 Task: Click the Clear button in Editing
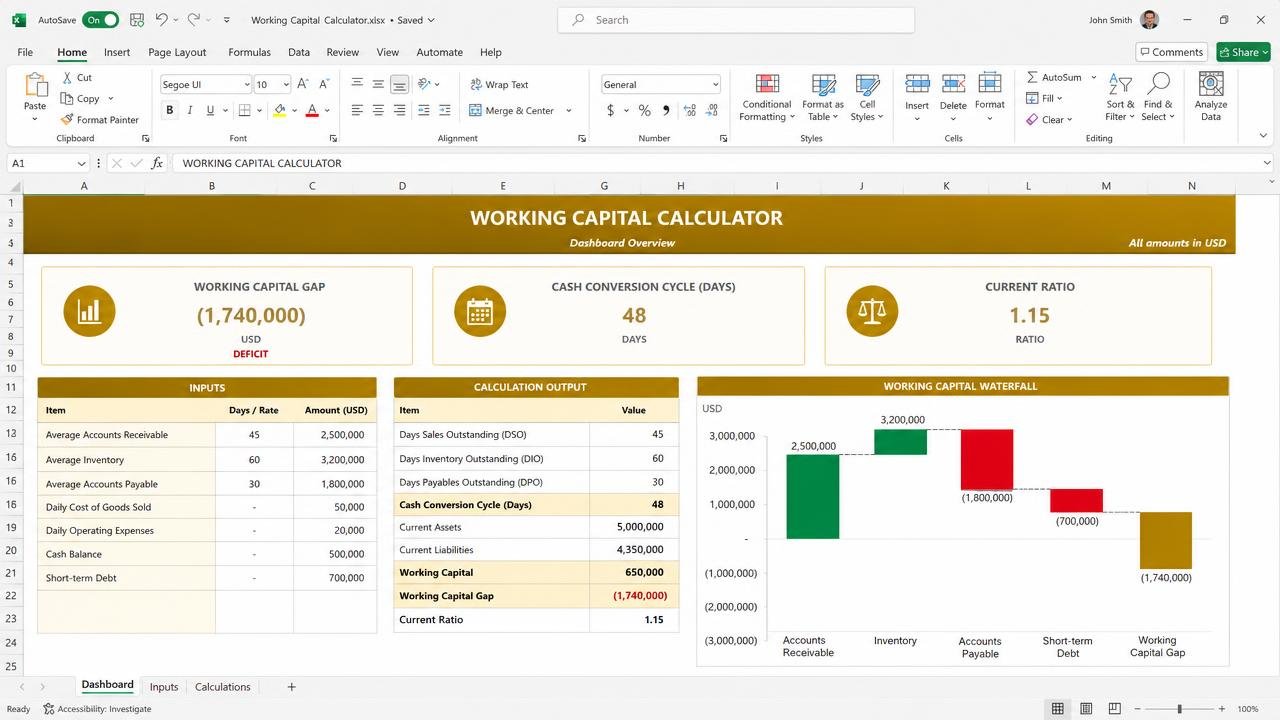coord(1049,119)
